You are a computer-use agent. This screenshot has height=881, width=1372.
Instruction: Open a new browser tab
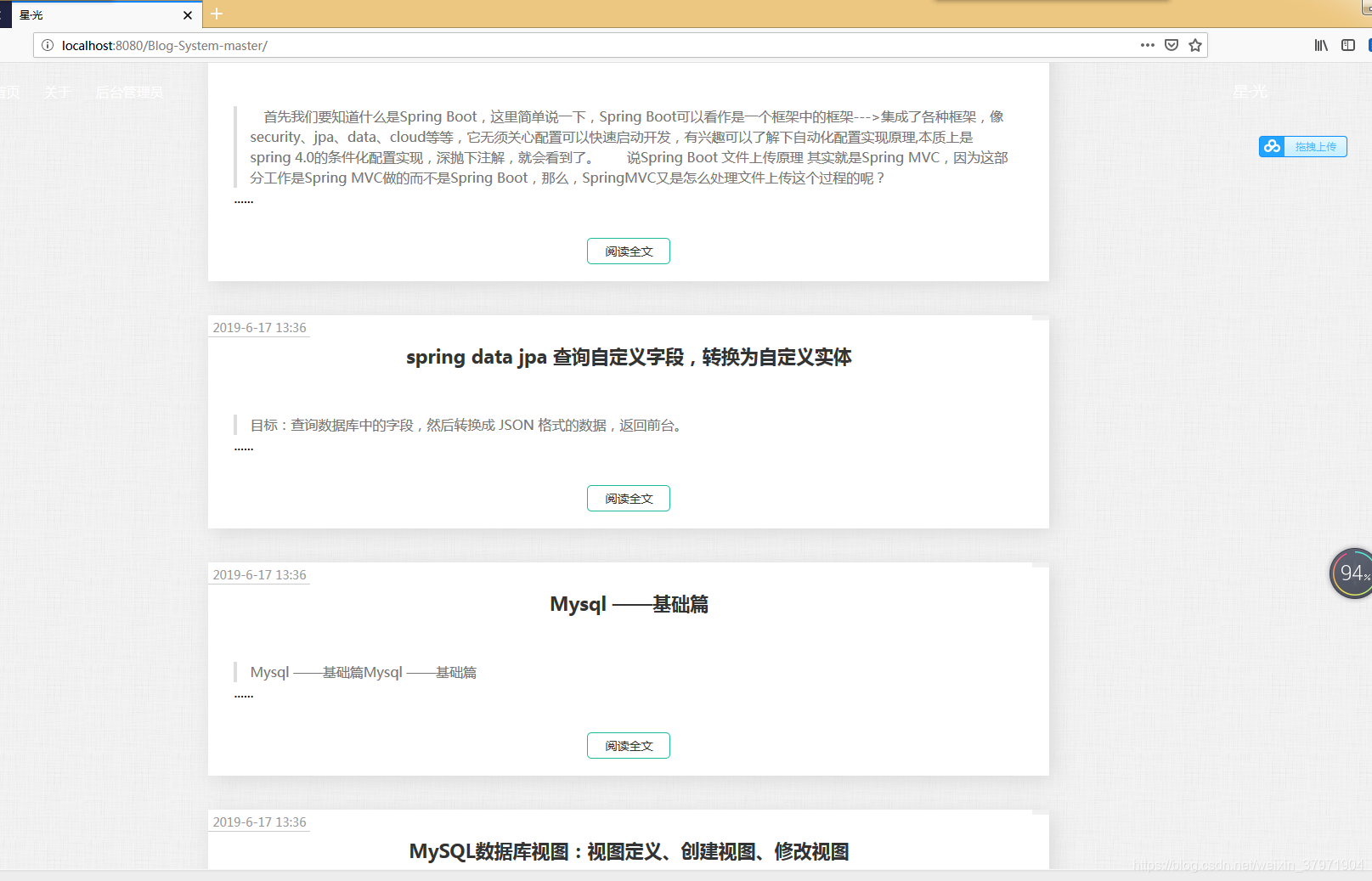[217, 14]
